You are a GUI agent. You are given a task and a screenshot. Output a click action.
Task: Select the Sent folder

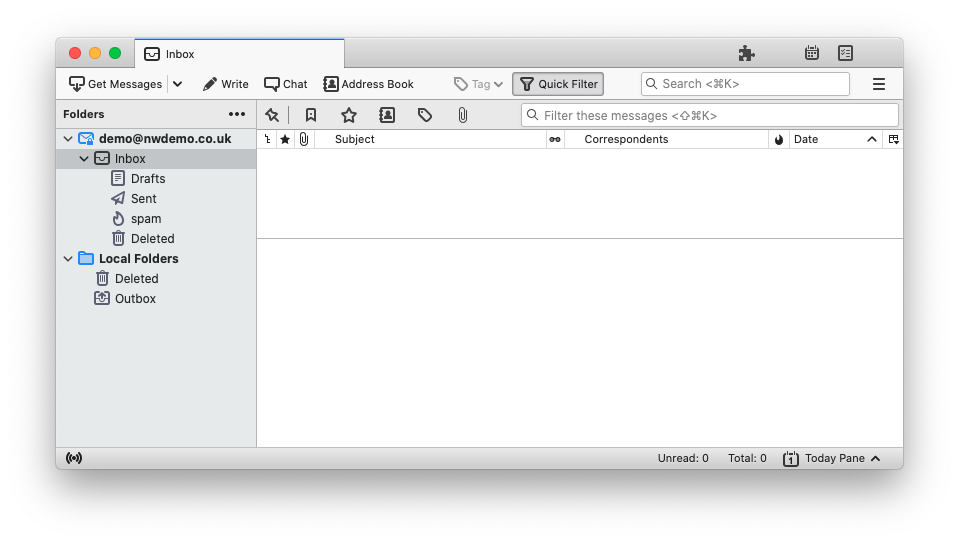156,199
